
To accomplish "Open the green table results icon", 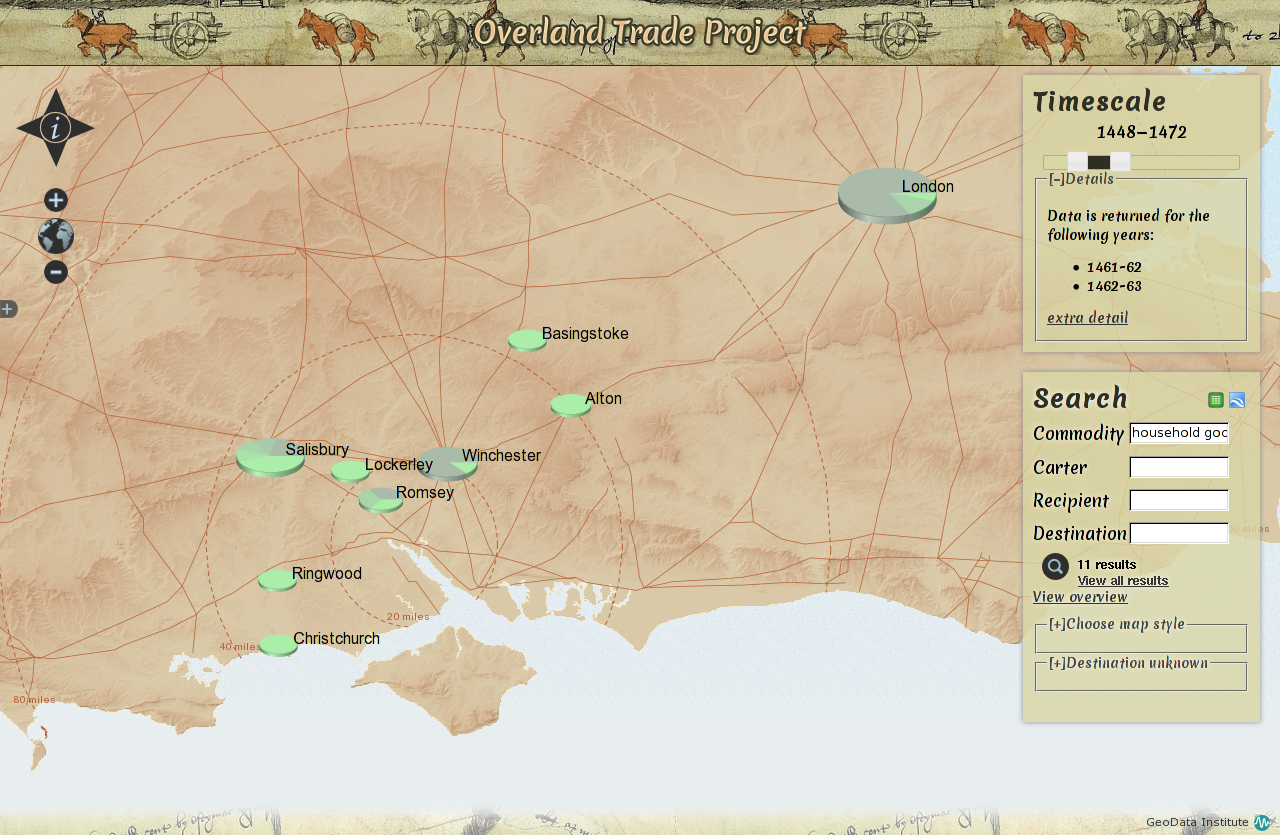I will [x=1216, y=400].
